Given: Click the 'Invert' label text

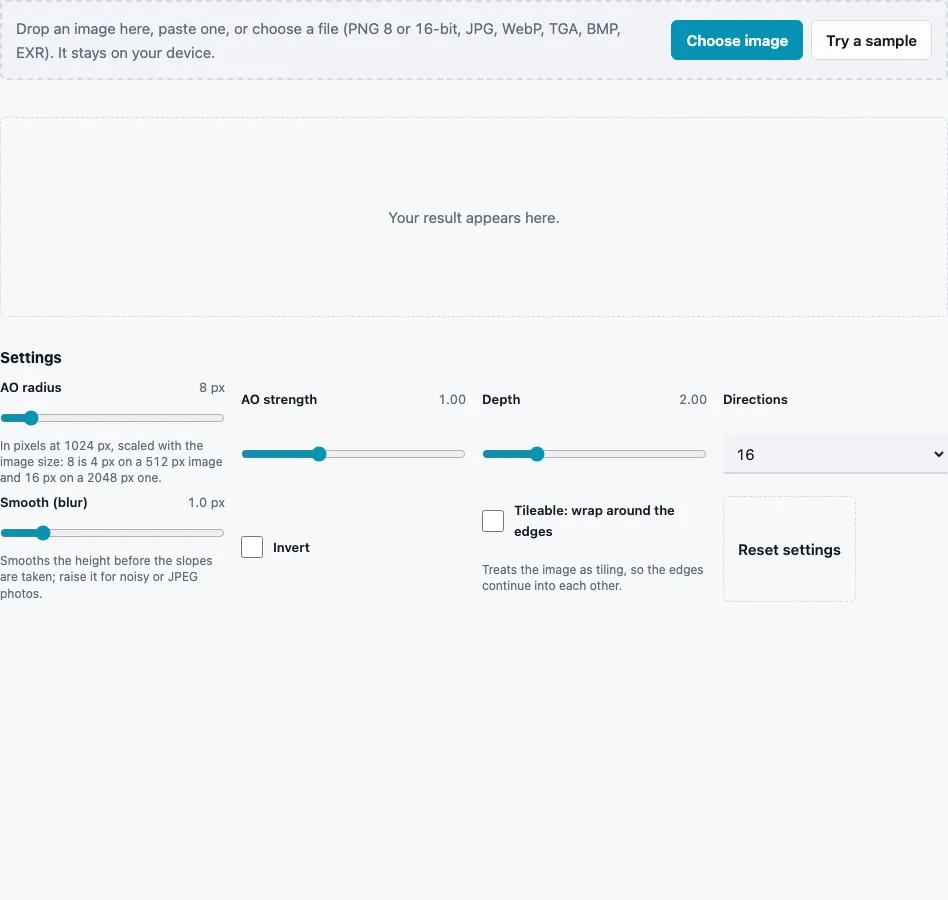Looking at the screenshot, I should 291,548.
